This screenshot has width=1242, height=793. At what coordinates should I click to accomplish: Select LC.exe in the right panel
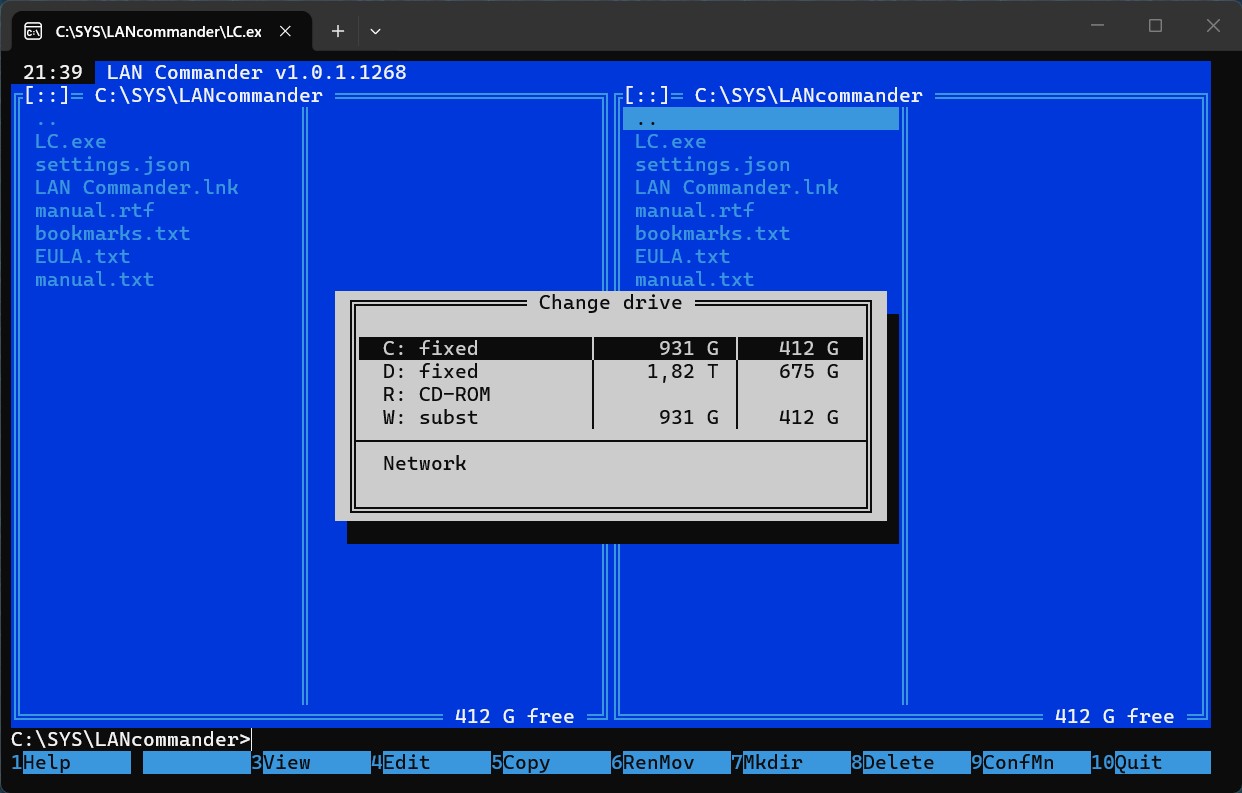click(671, 142)
